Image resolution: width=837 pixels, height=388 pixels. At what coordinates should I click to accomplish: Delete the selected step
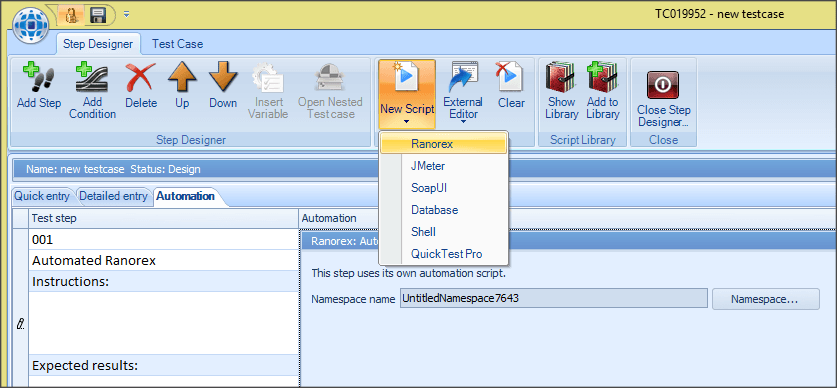[x=141, y=86]
